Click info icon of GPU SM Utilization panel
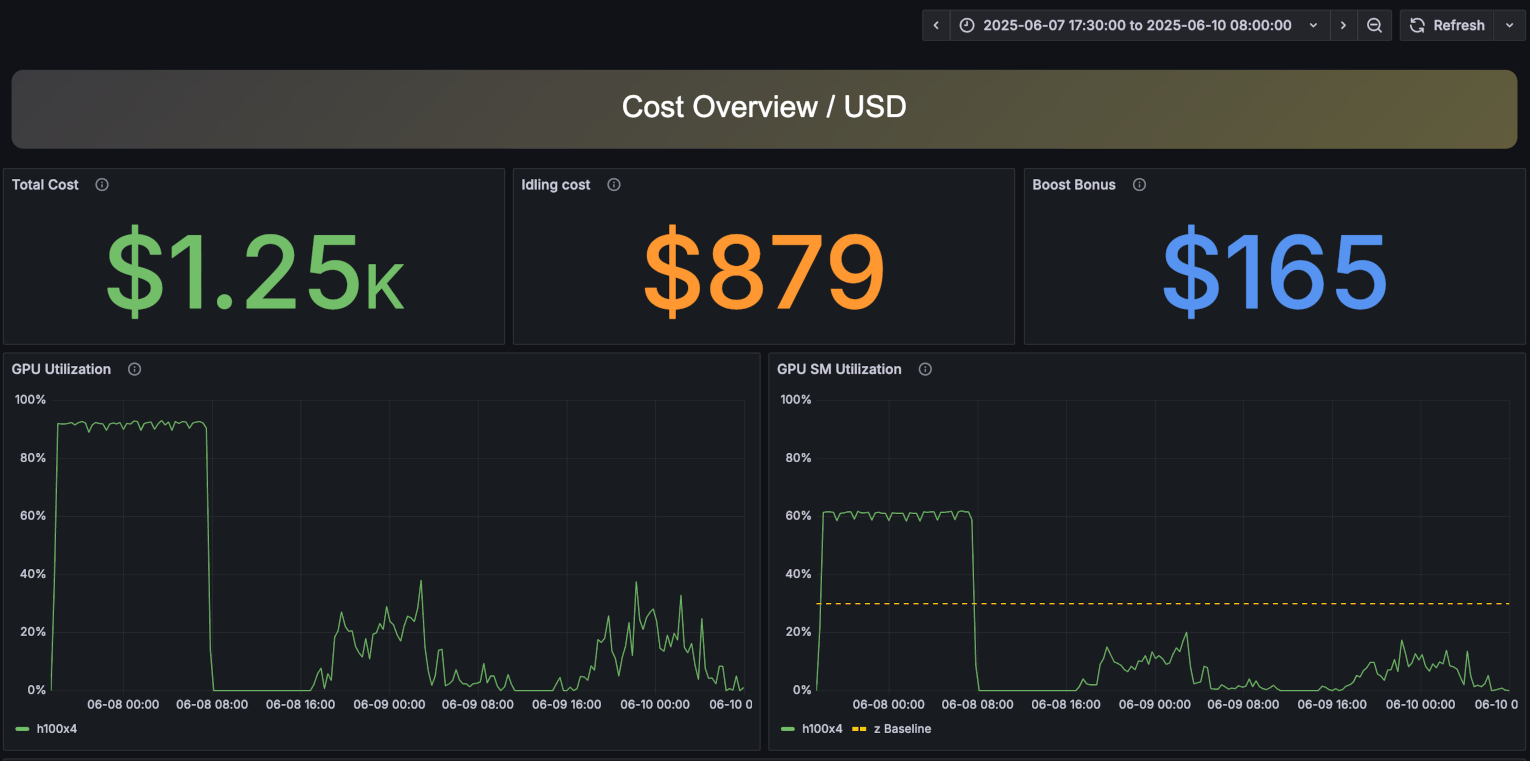This screenshot has width=1530, height=761. point(925,369)
